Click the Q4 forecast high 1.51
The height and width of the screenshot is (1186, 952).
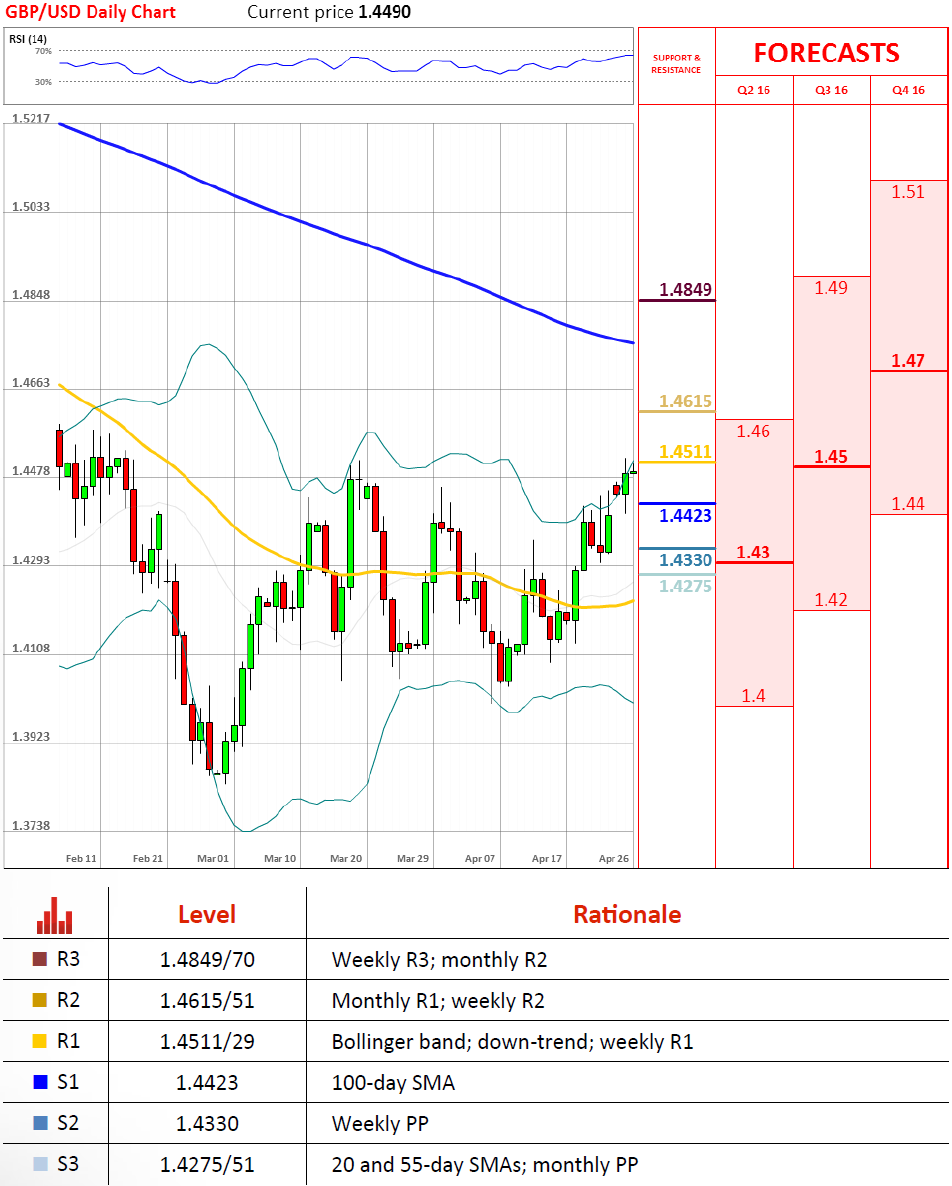(x=907, y=192)
